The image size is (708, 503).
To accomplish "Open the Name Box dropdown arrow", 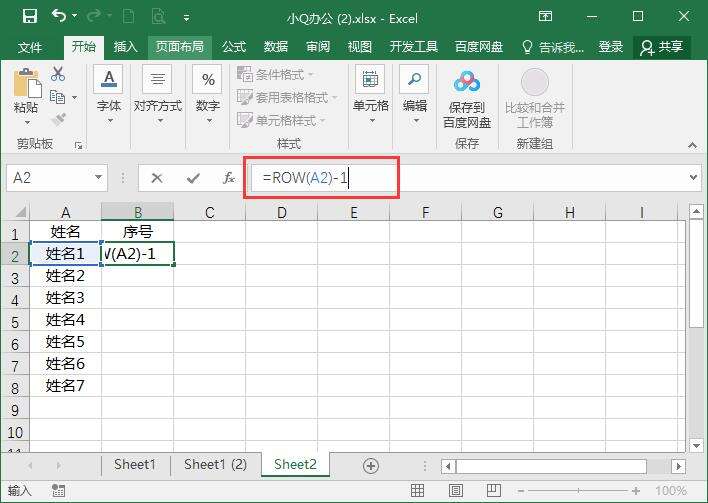I will tap(98, 177).
